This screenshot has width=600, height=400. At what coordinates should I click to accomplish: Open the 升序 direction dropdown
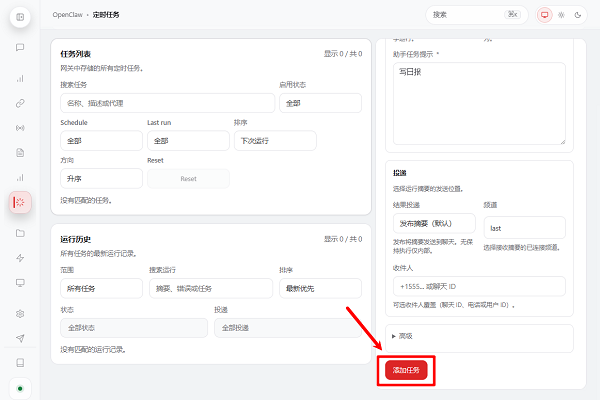[x=101, y=178]
